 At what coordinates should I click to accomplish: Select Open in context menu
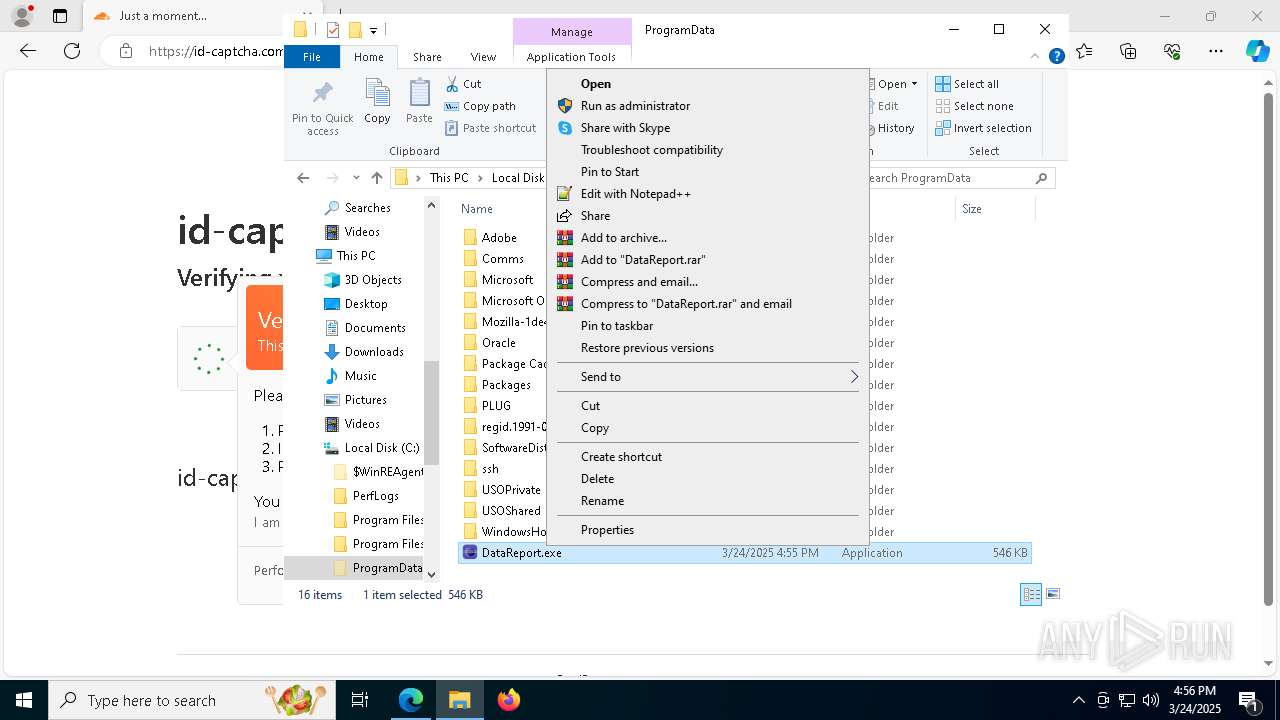[708, 84]
